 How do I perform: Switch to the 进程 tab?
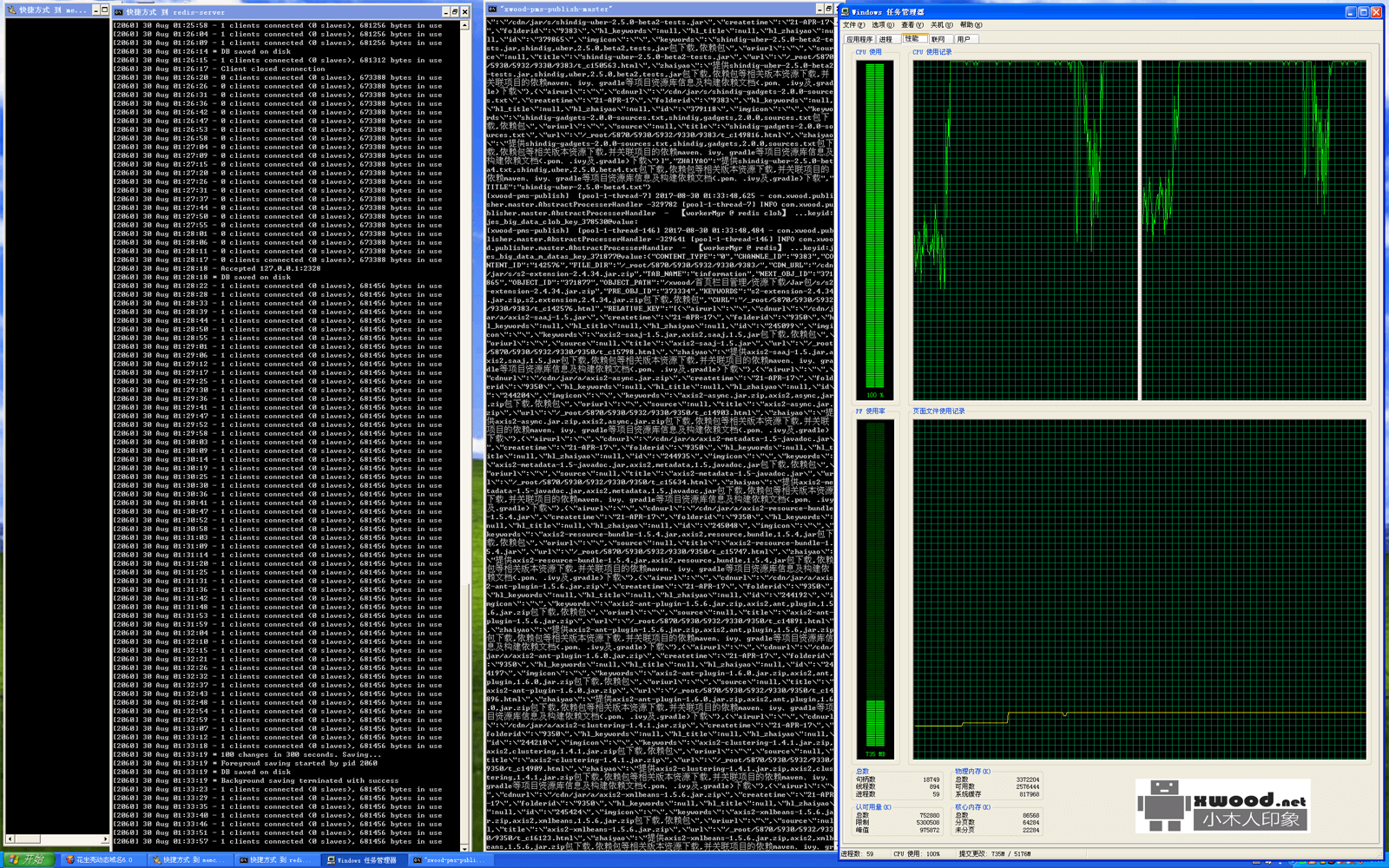pos(886,39)
